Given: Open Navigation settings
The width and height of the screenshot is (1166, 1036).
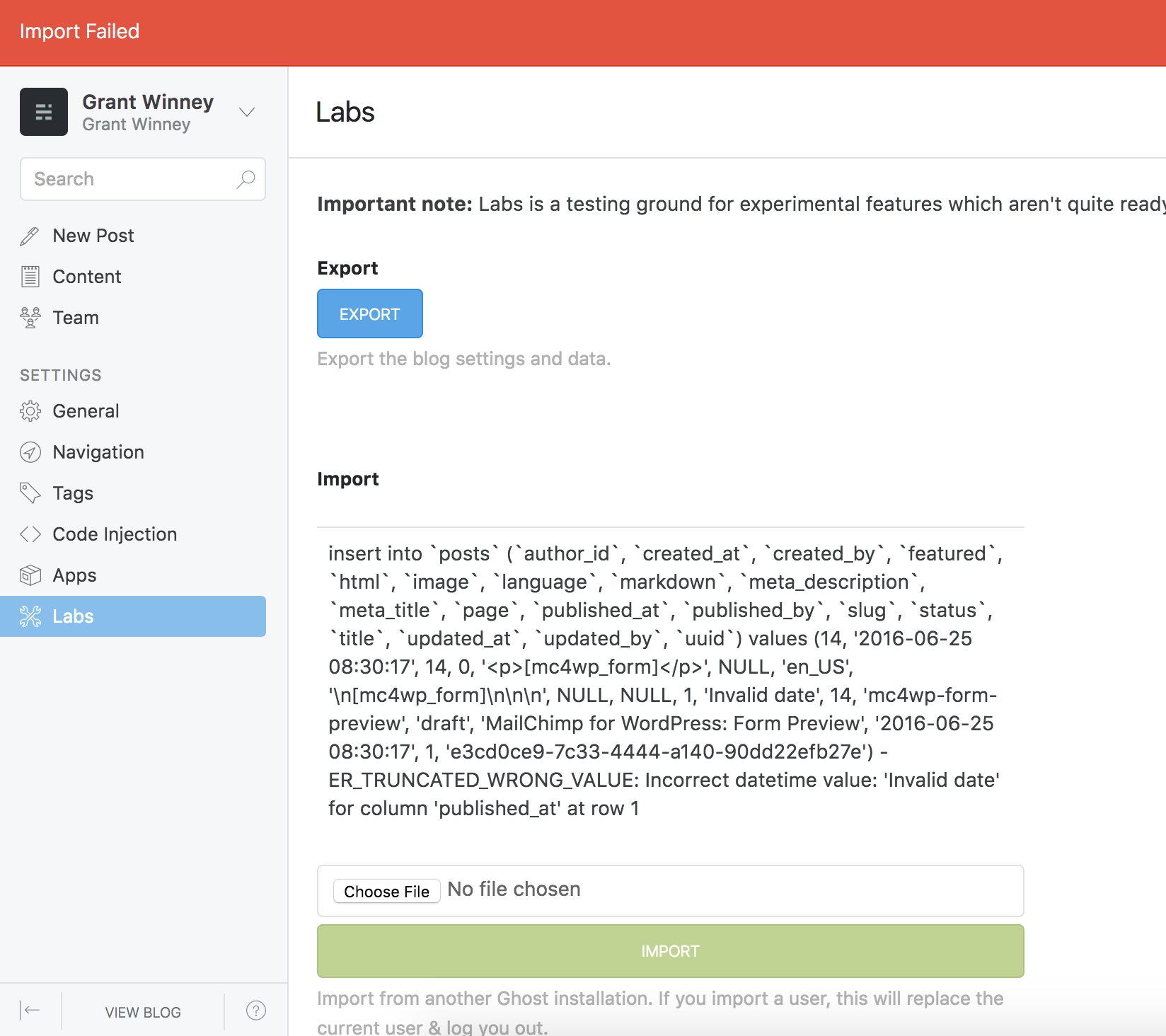Looking at the screenshot, I should click(98, 452).
